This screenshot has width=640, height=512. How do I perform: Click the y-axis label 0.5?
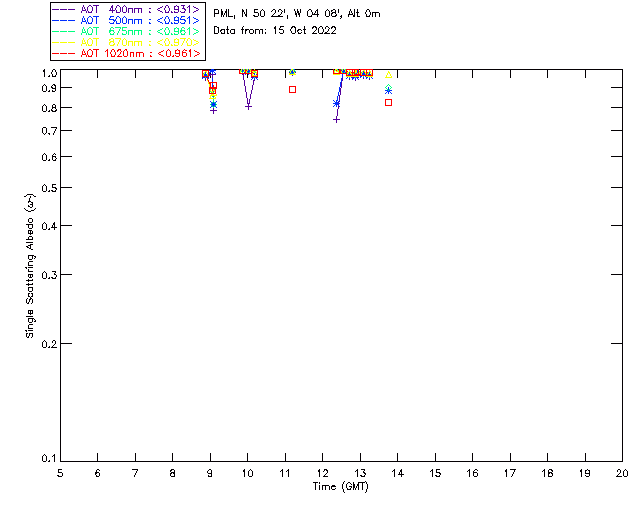click(49, 189)
